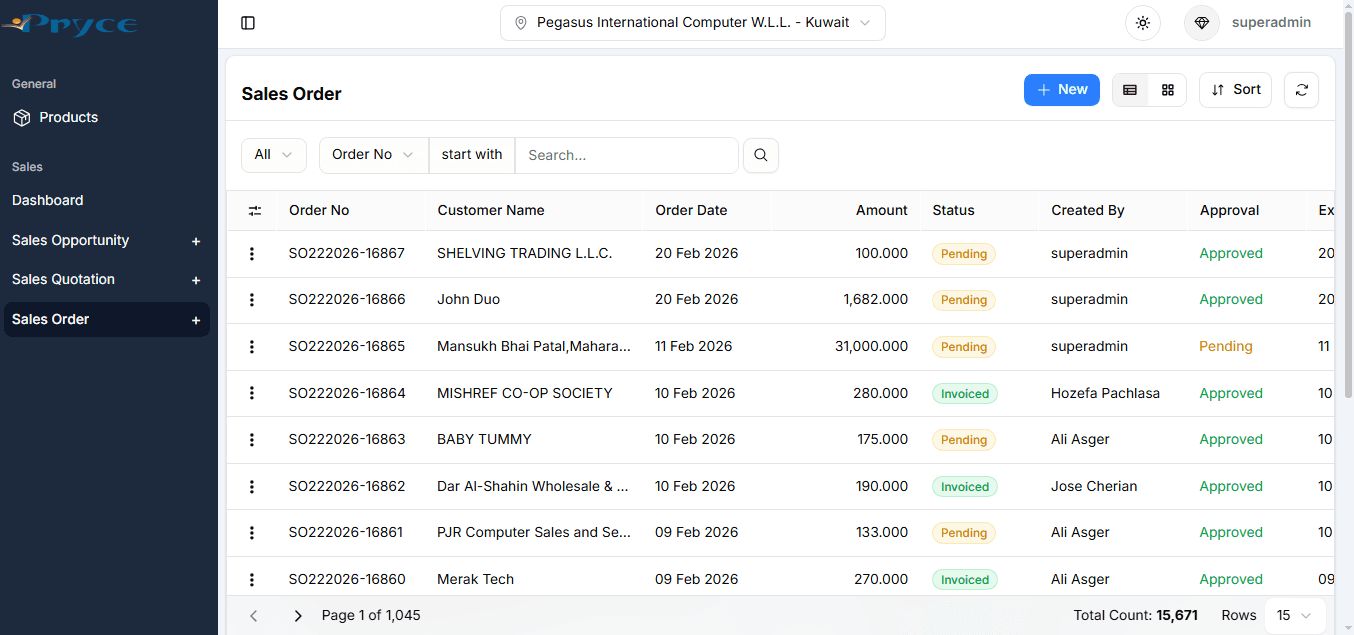Change rows per page from 15
Image resolution: width=1354 pixels, height=635 pixels.
coord(1294,615)
